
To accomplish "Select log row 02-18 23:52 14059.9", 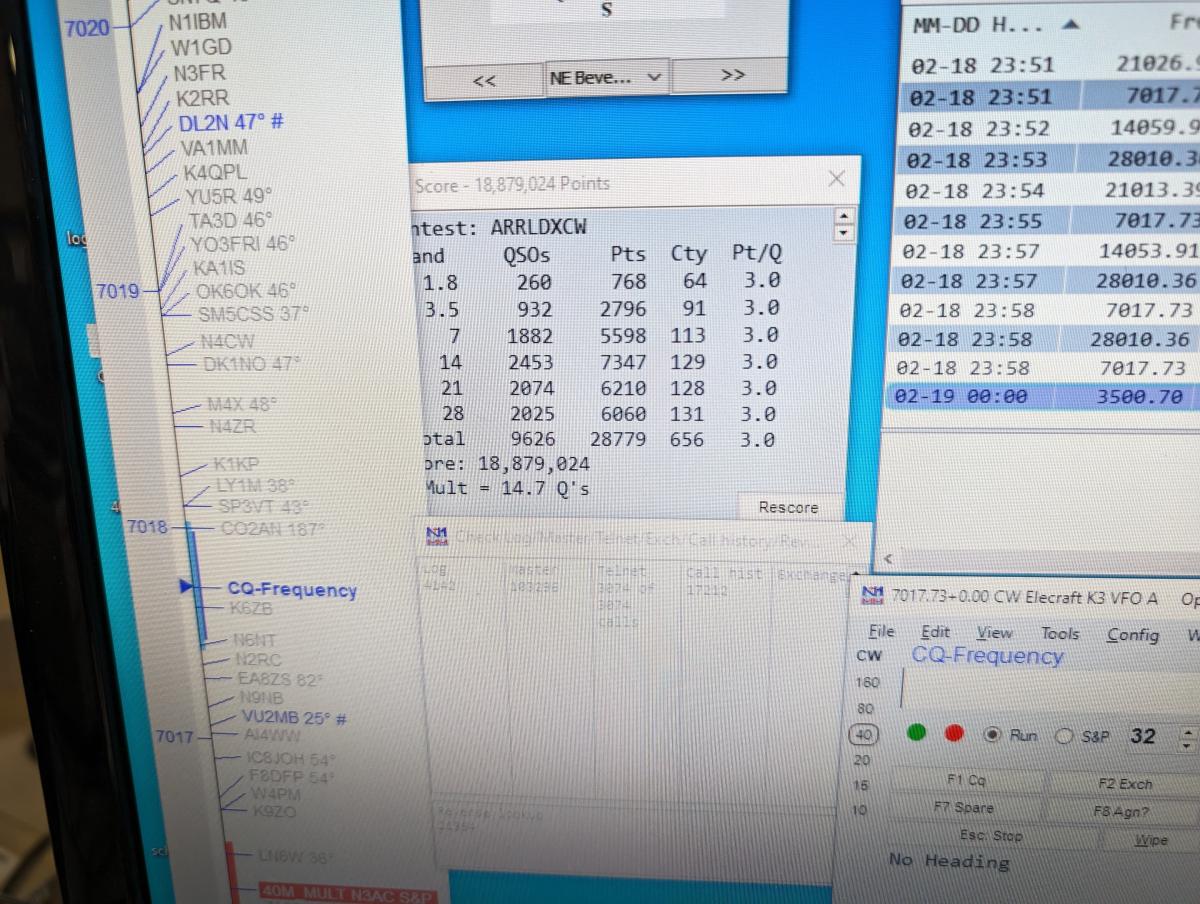I will click(1053, 128).
